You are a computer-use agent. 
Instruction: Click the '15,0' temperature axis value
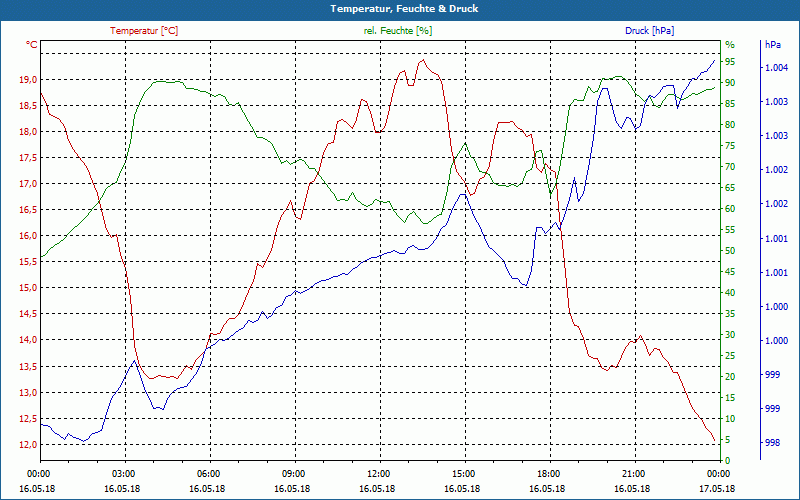[29, 288]
